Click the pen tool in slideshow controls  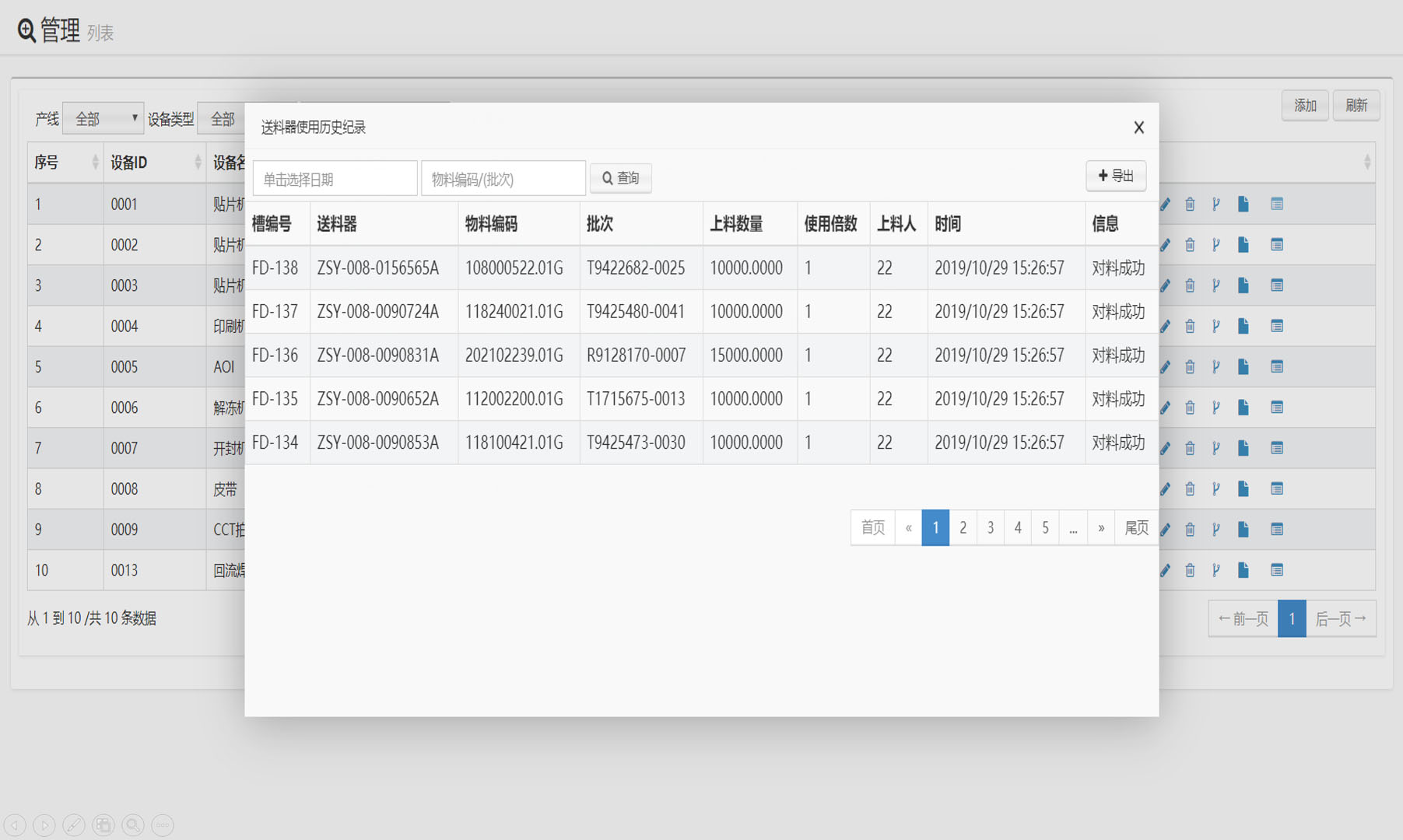coord(74,824)
